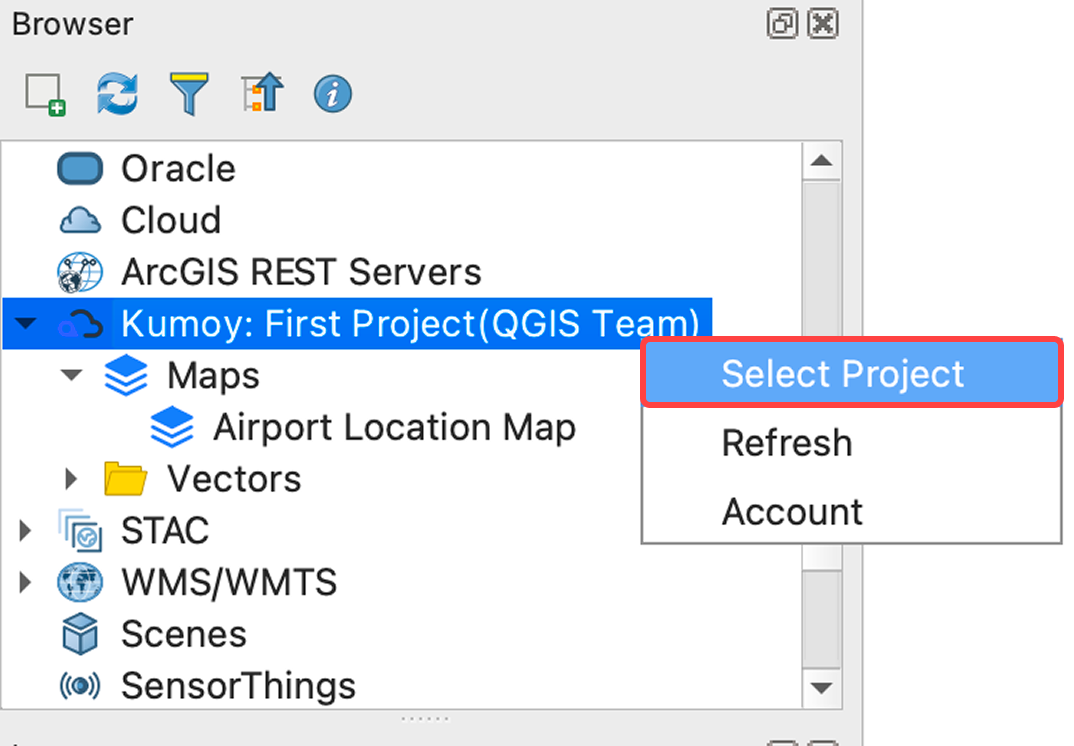Select the Airport Location Map item
The width and height of the screenshot is (1074, 746).
[394, 427]
